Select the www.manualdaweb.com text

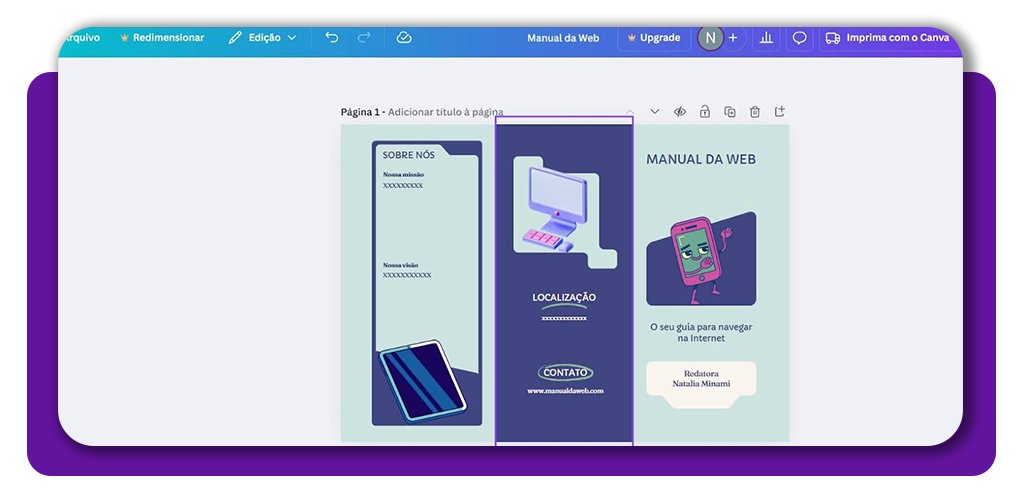click(x=566, y=391)
